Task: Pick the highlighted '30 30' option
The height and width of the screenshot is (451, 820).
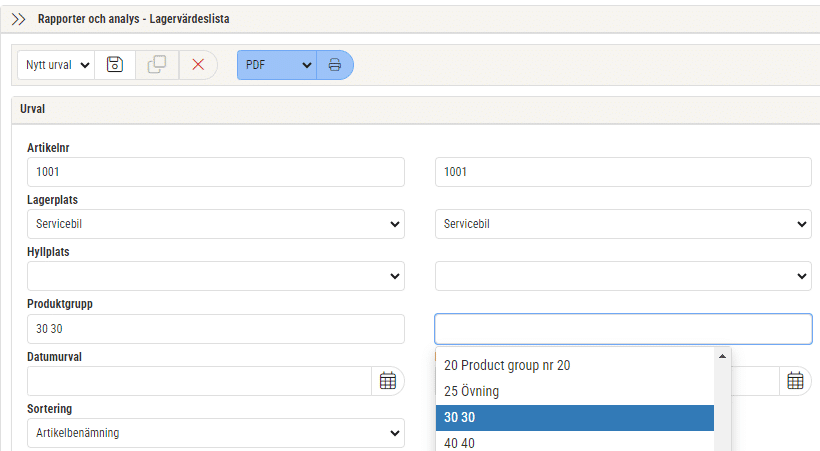Action: [x=575, y=418]
